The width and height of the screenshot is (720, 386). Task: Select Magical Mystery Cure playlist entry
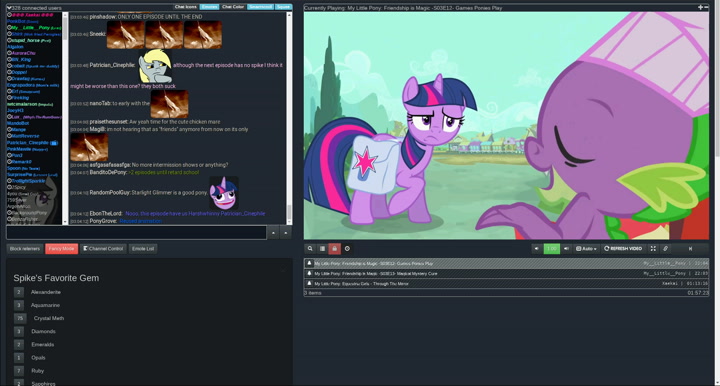point(506,274)
